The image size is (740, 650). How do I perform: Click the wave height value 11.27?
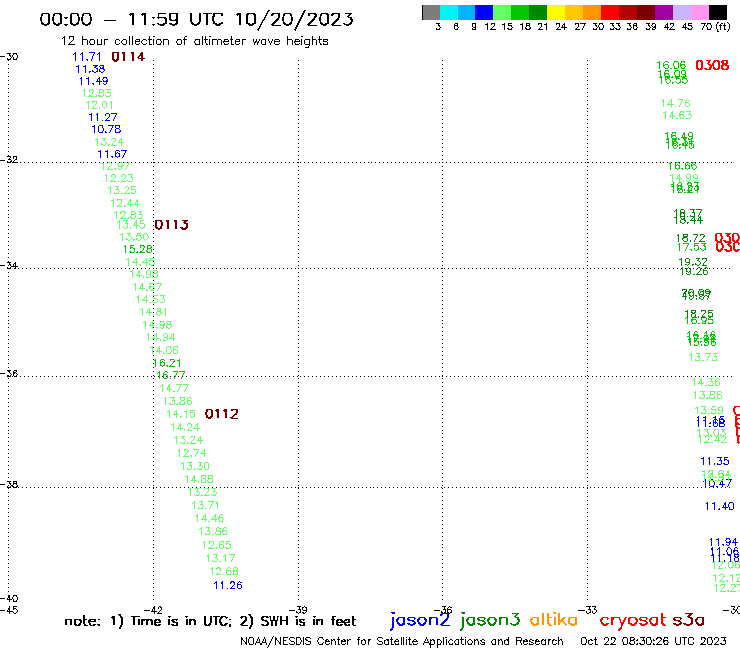click(103, 117)
